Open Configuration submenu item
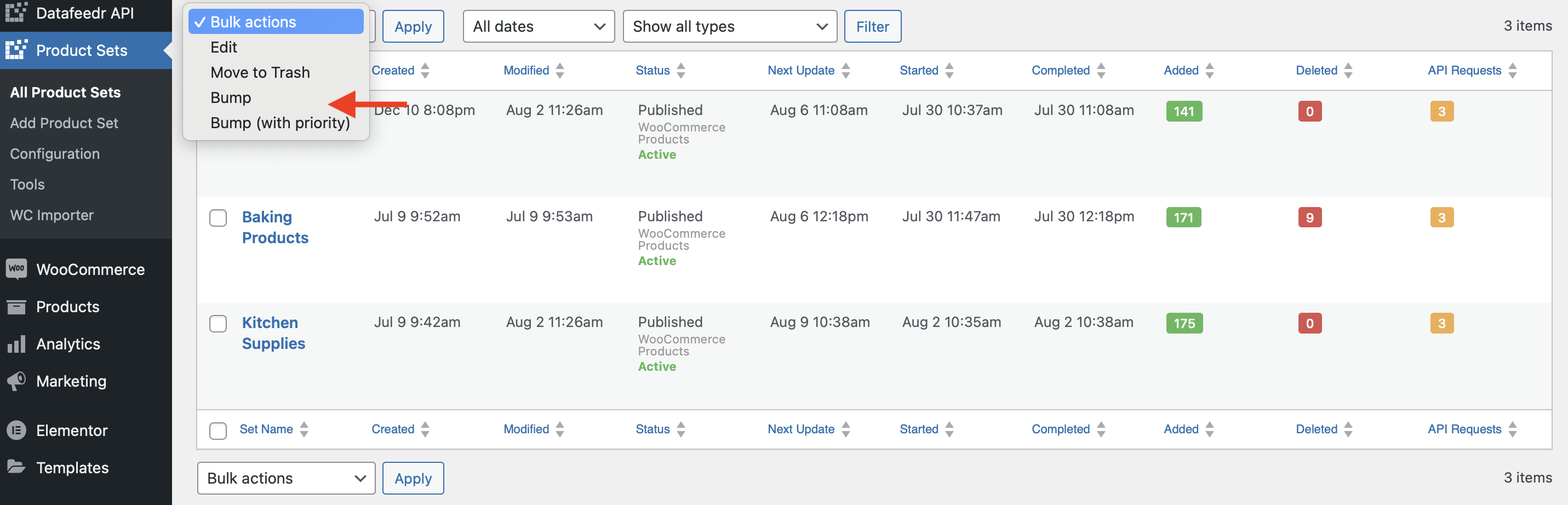This screenshot has width=1568, height=505. coord(55,154)
